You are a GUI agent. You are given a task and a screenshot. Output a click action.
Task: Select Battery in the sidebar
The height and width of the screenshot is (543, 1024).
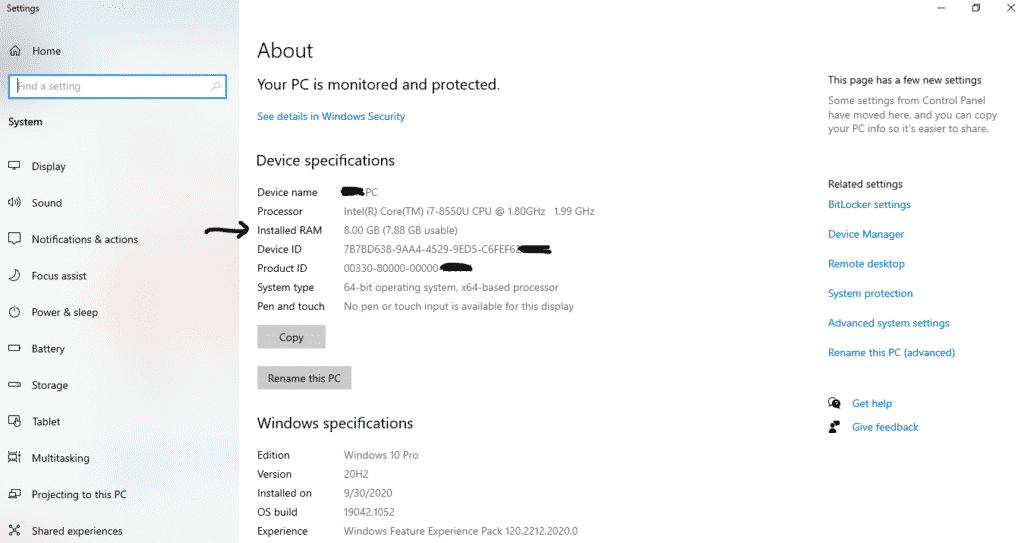pos(48,349)
